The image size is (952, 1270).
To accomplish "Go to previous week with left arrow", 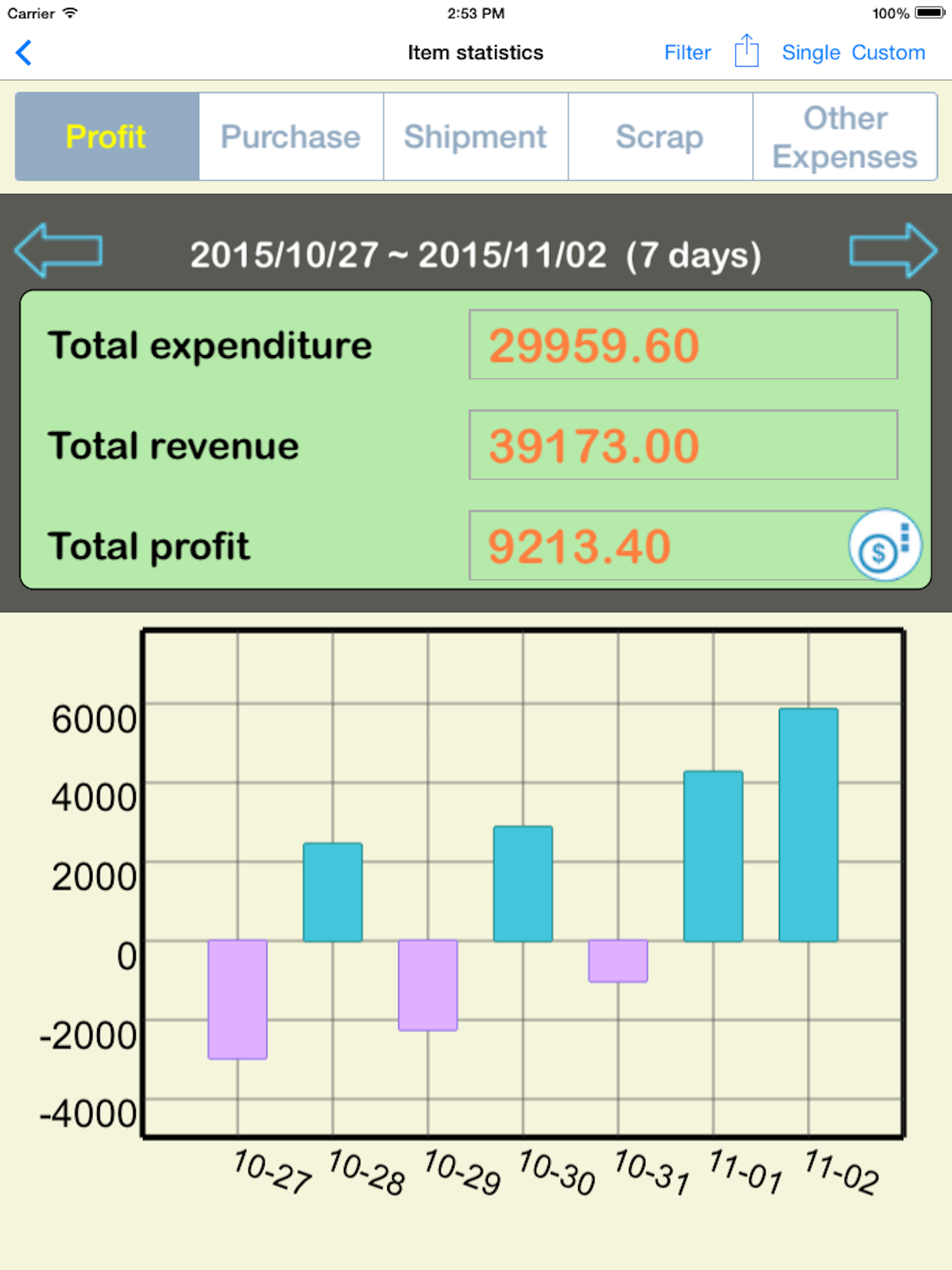I will (59, 251).
